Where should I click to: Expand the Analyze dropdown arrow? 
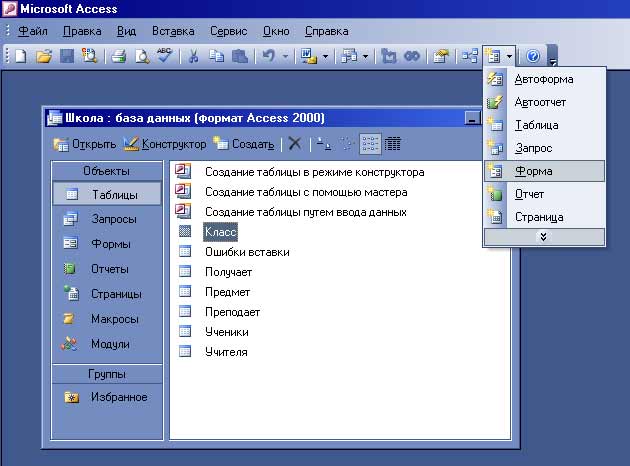click(366, 56)
